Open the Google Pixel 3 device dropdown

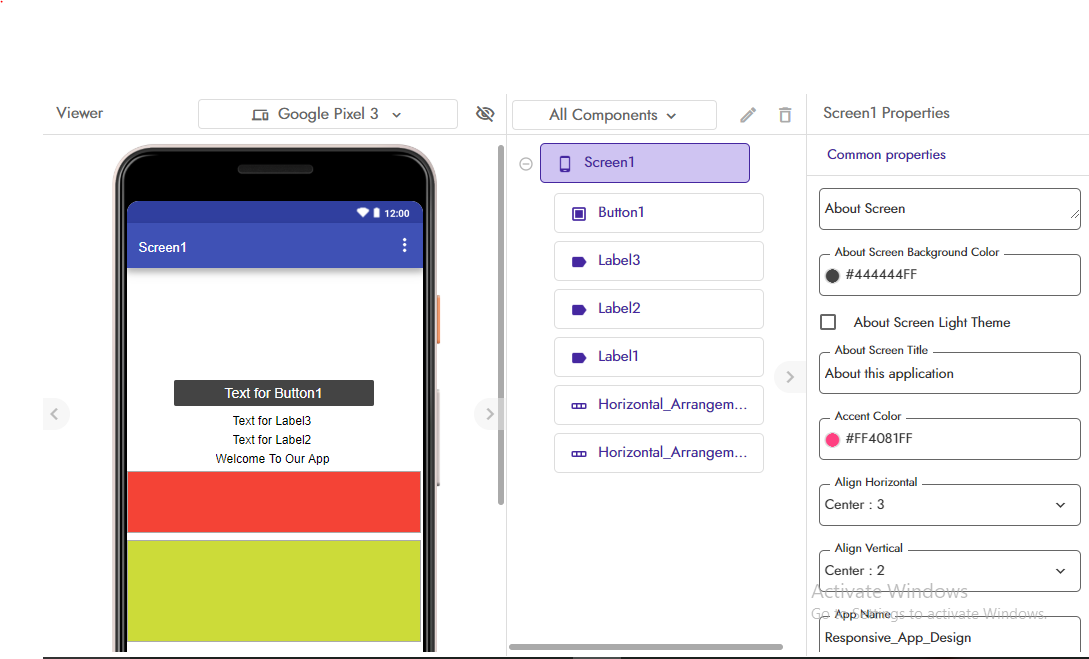328,114
